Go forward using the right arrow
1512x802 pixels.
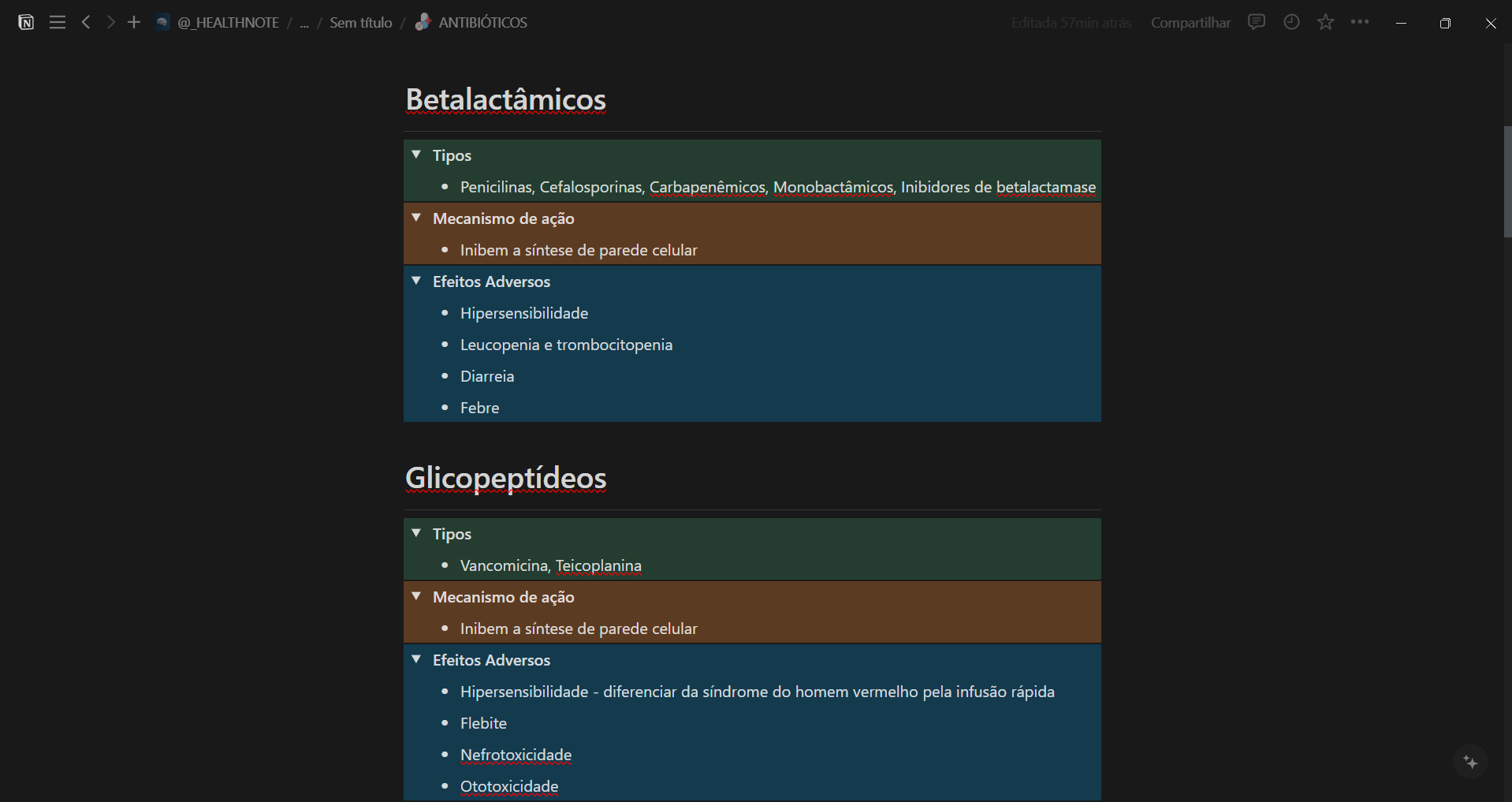coord(110,22)
